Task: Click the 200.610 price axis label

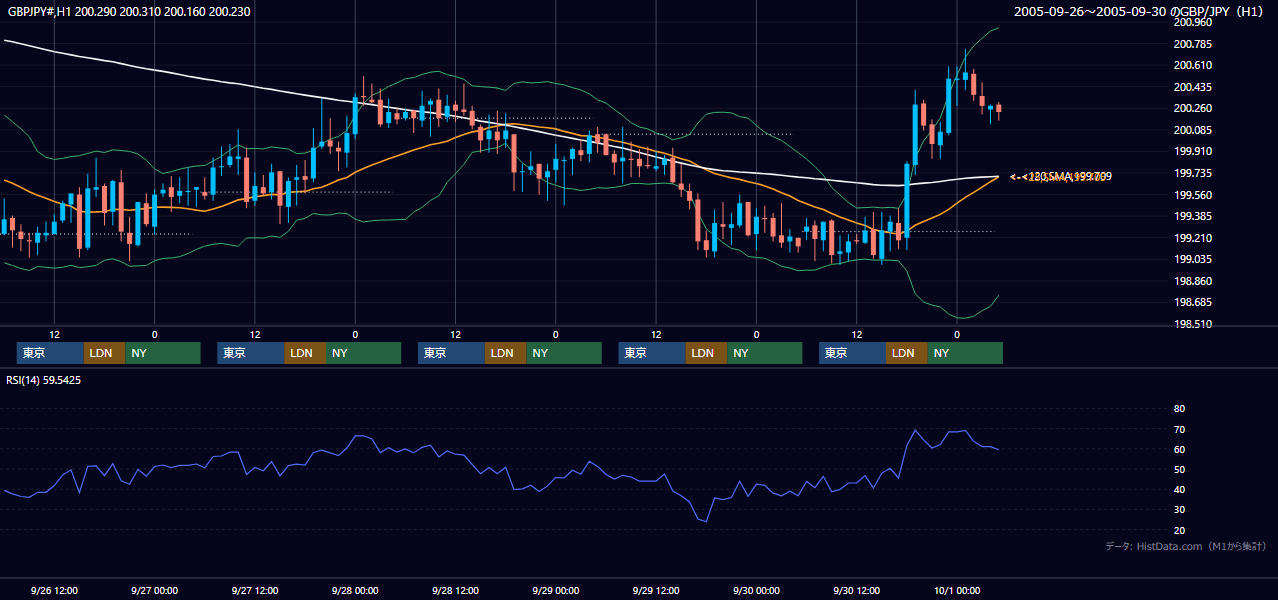Action: point(1194,65)
